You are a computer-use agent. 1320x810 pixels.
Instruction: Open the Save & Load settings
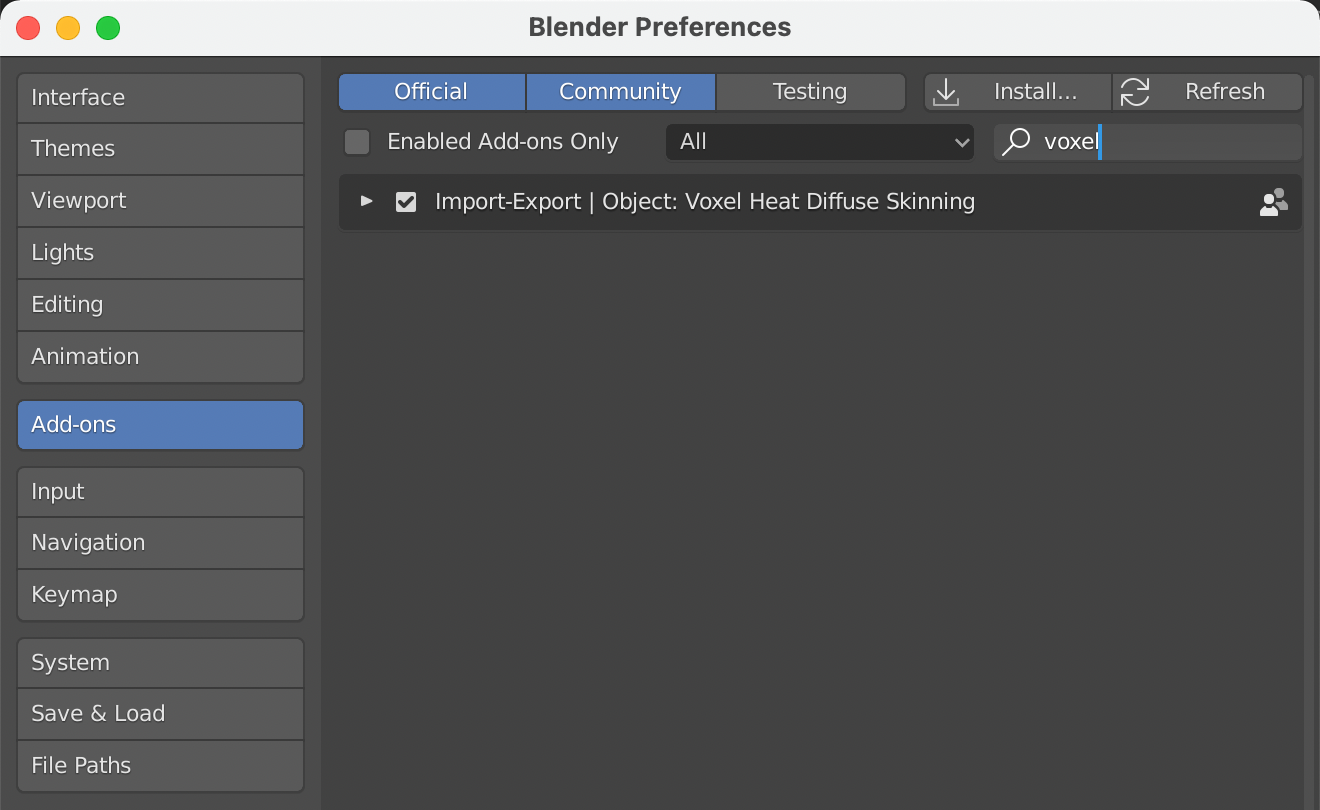tap(160, 713)
